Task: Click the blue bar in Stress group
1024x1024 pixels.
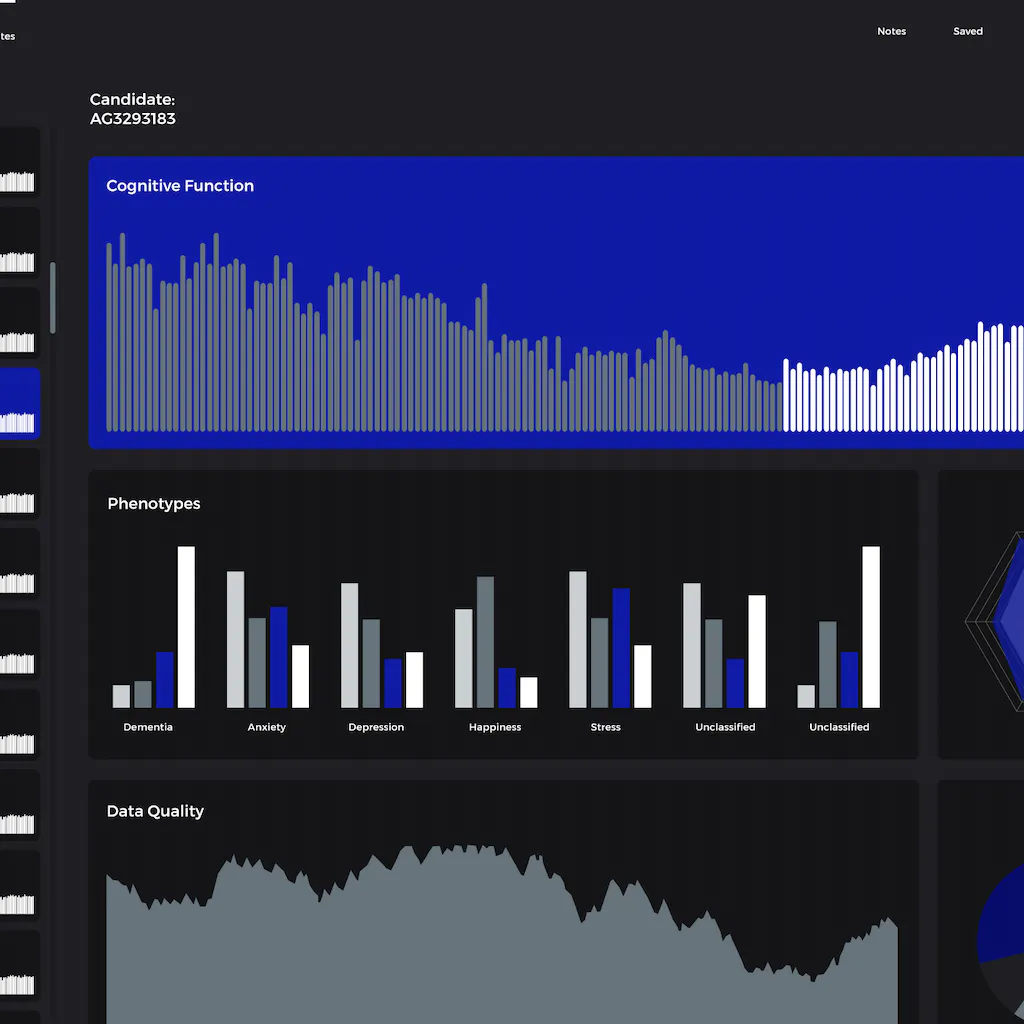Action: (x=621, y=648)
